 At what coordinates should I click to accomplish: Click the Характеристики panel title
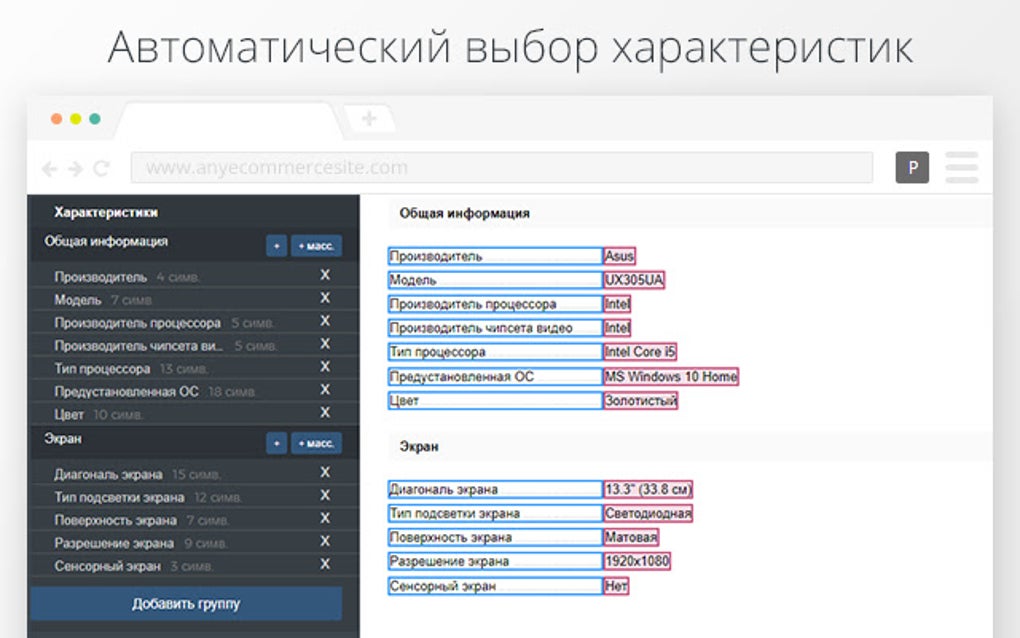(x=106, y=213)
